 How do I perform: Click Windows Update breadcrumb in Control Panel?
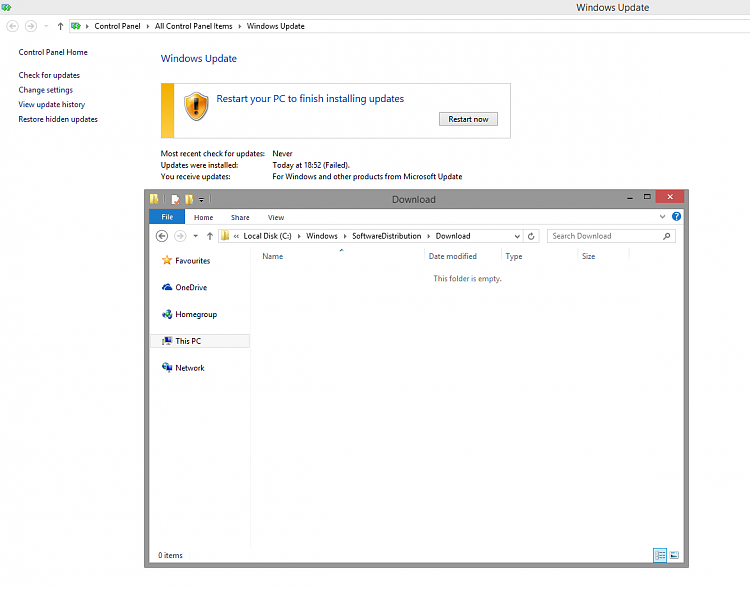(x=276, y=26)
